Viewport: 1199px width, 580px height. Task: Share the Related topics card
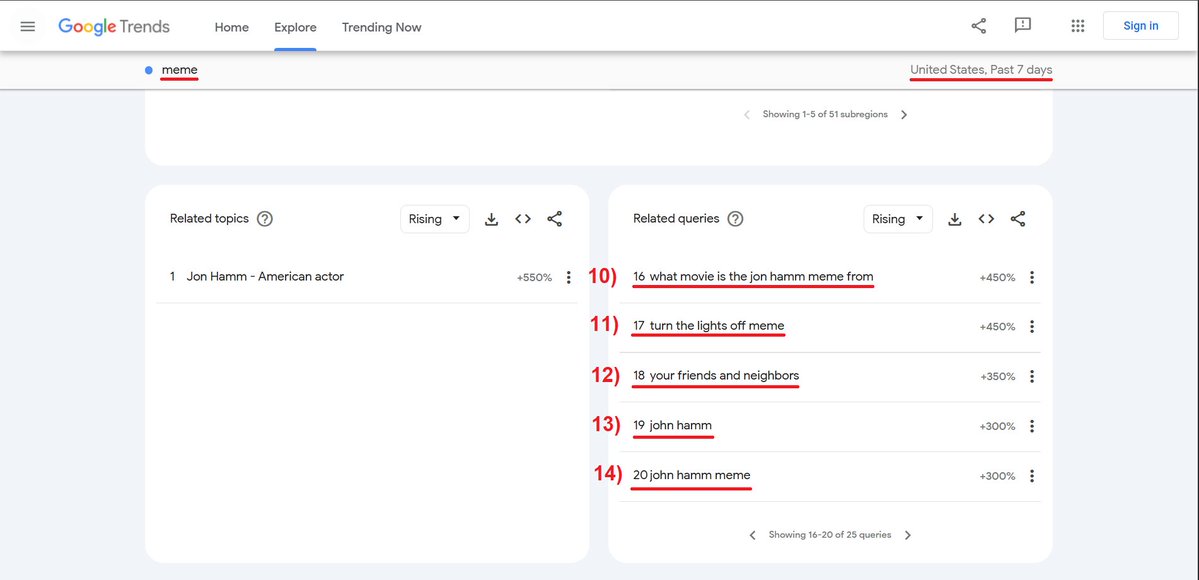click(x=554, y=219)
